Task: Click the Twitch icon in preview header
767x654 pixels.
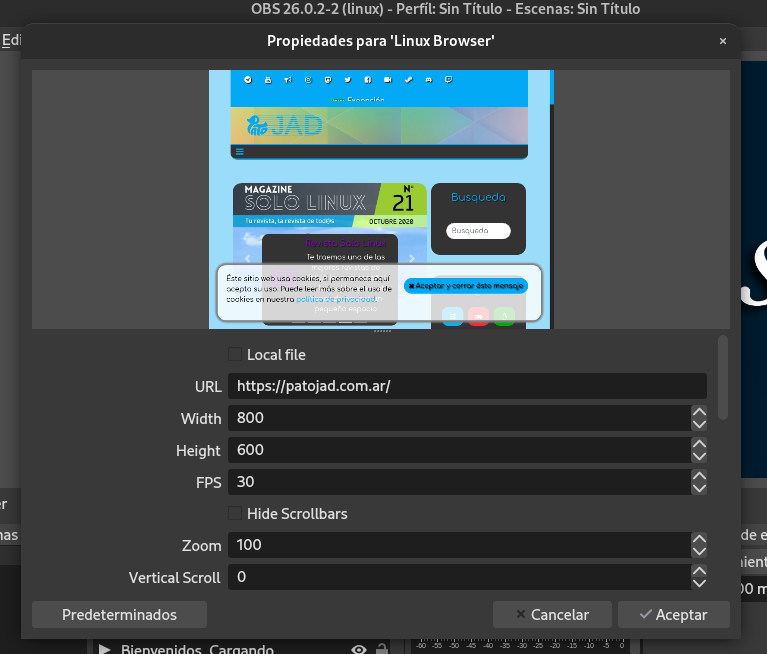Action: click(449, 79)
